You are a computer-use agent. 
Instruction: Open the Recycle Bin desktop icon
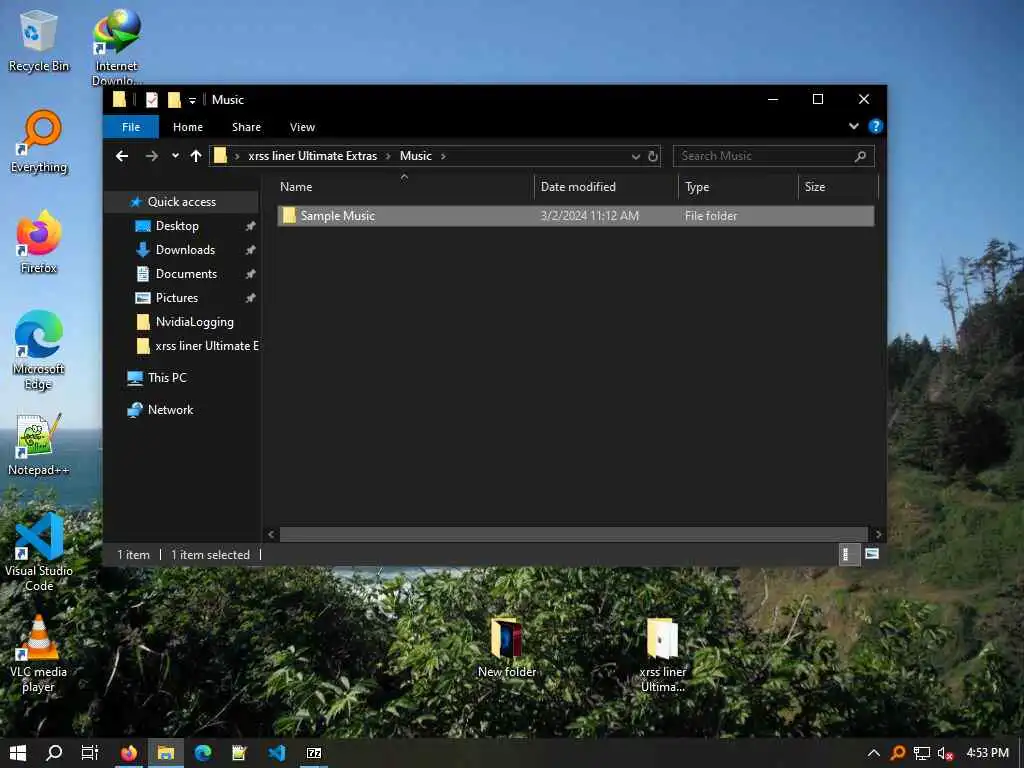coord(39,41)
